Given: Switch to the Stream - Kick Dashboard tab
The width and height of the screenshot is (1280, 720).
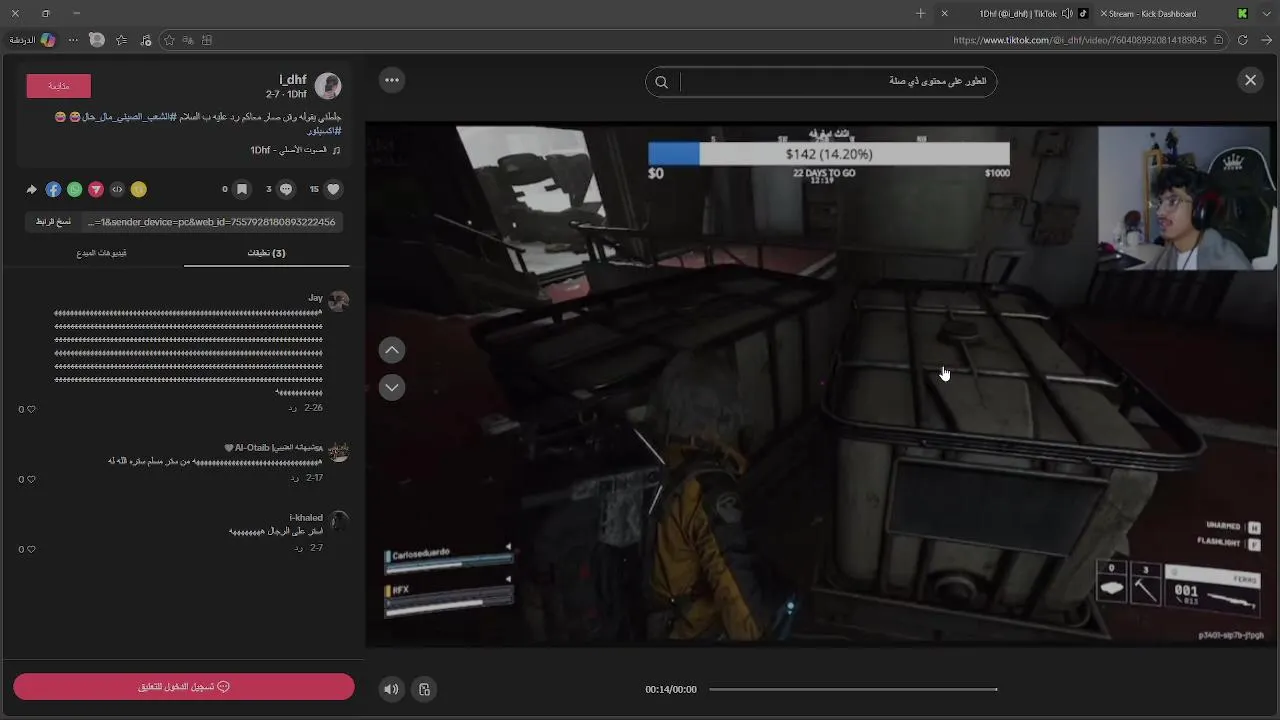Looking at the screenshot, I should pos(1153,14).
